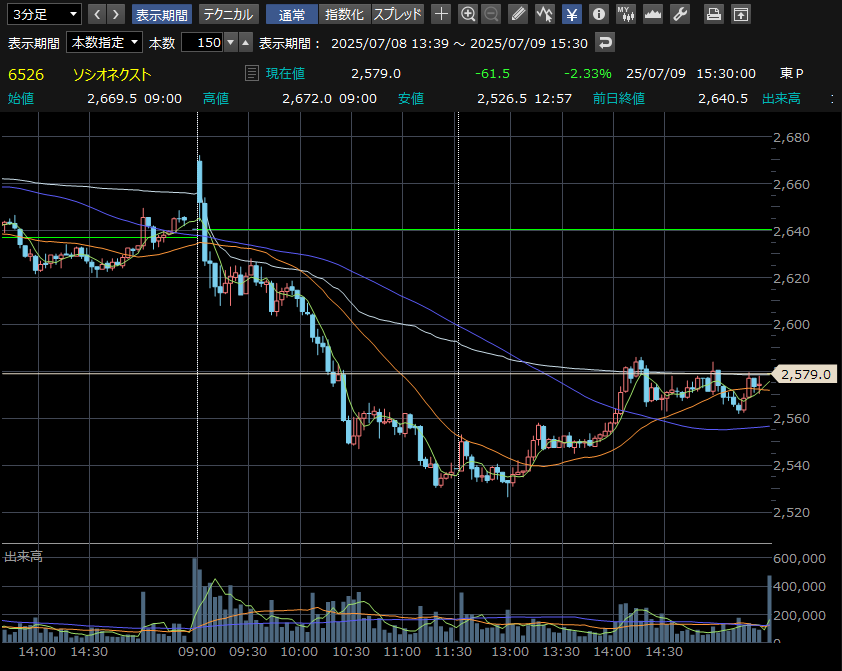The width and height of the screenshot is (842, 671).
Task: Select the pencil drawing tool
Action: point(517,14)
